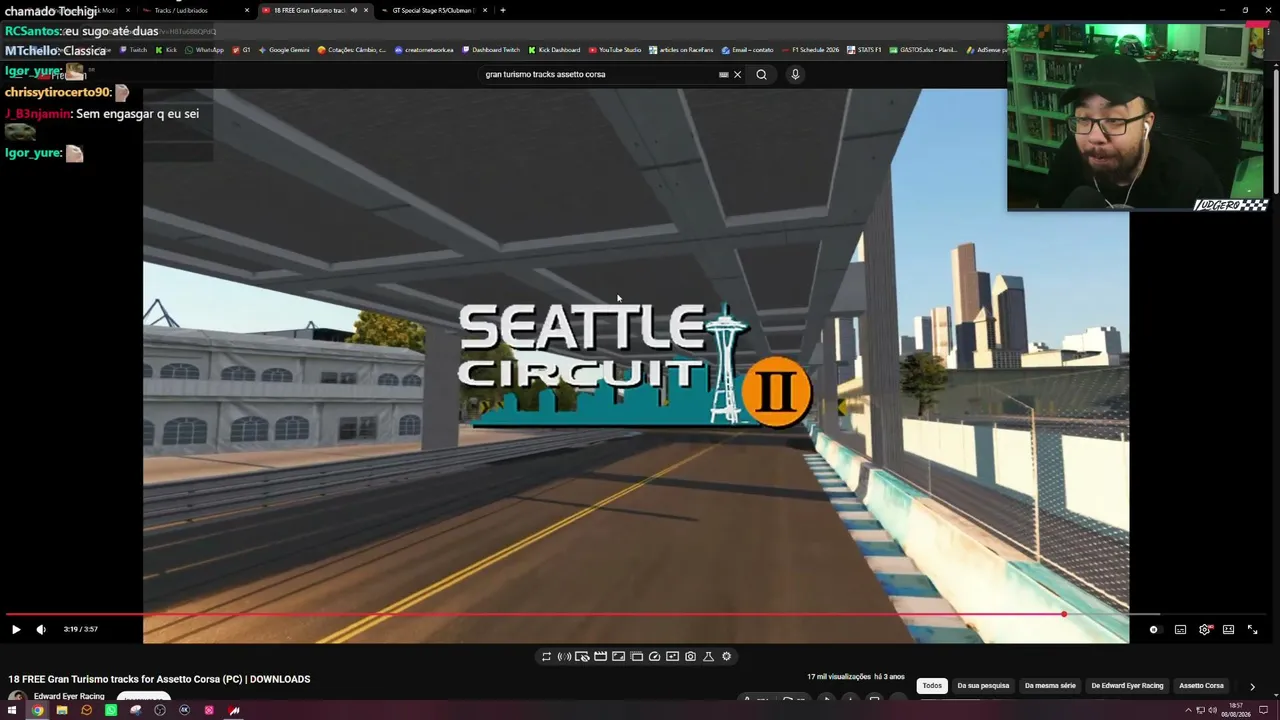This screenshot has height=720, width=1280.
Task: Open the 'F1 Schedule 2026' bookmark
Action: tap(811, 50)
